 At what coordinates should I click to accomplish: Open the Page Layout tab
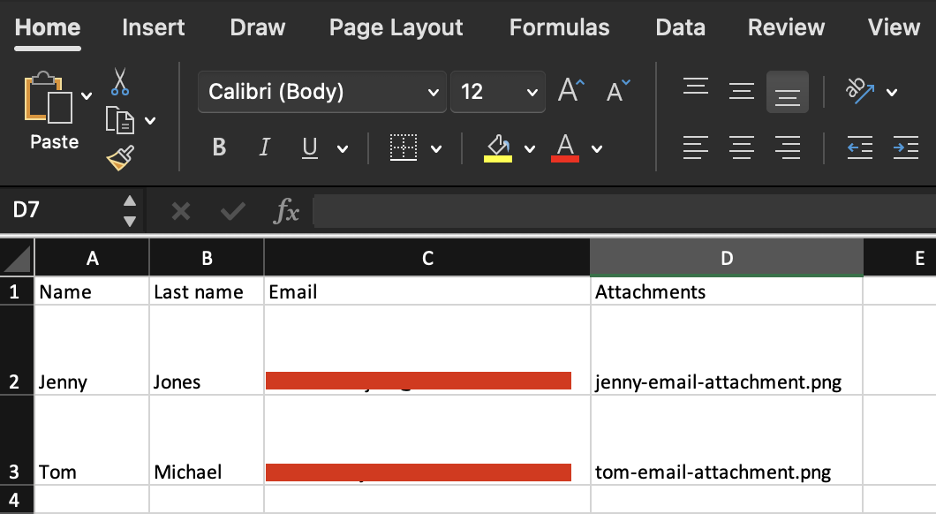tap(396, 27)
